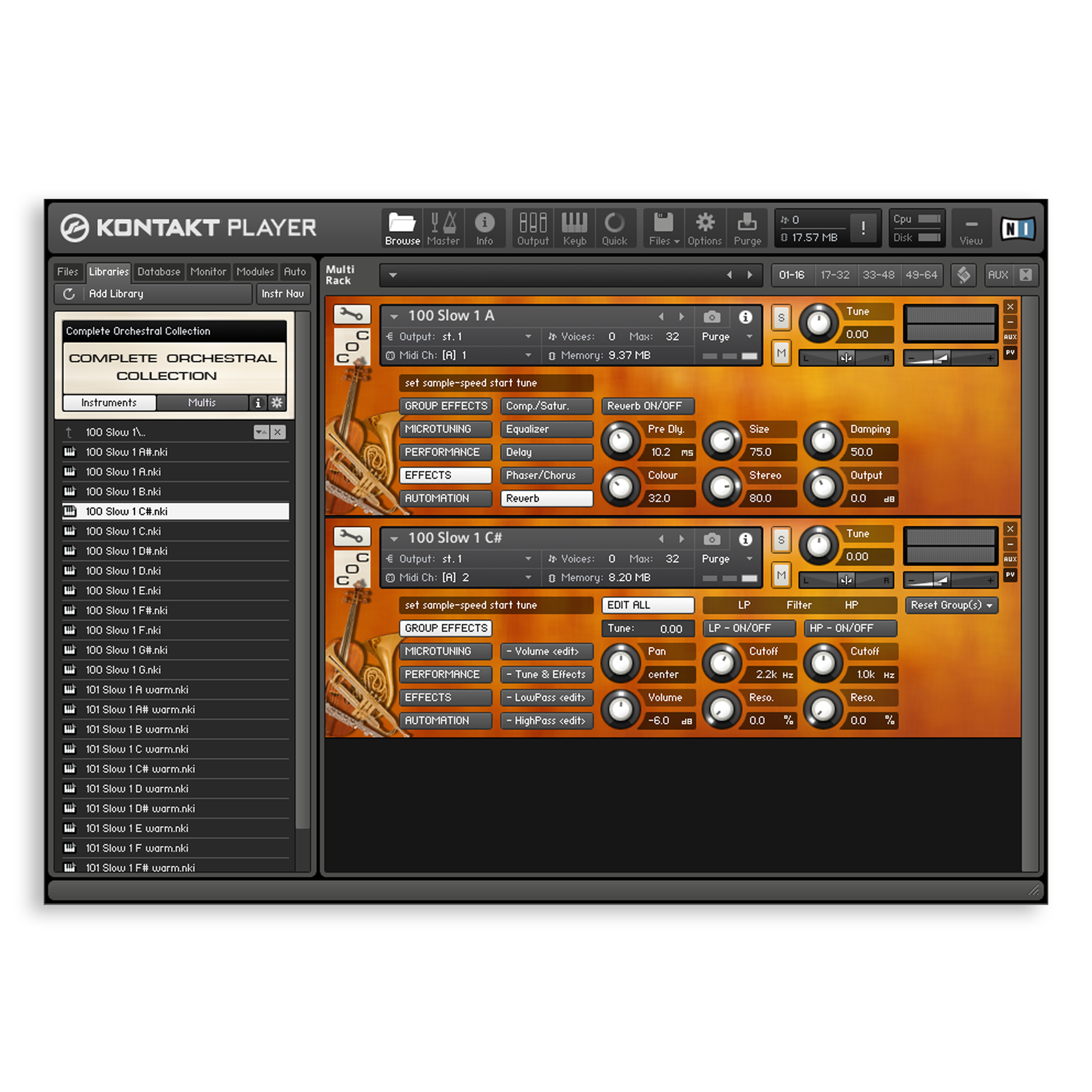Image resolution: width=1092 pixels, height=1092 pixels.
Task: Switch to the Database tab
Action: pyautogui.click(x=159, y=272)
